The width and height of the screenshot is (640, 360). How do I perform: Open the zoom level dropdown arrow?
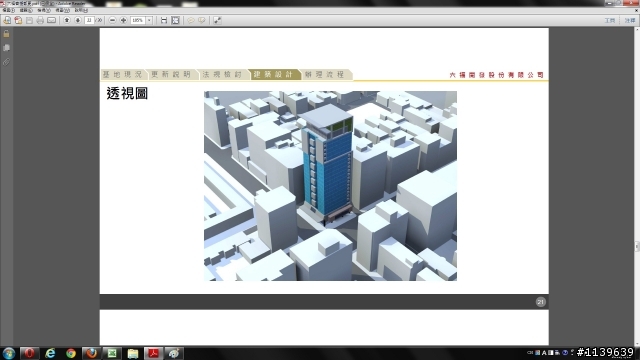point(149,20)
